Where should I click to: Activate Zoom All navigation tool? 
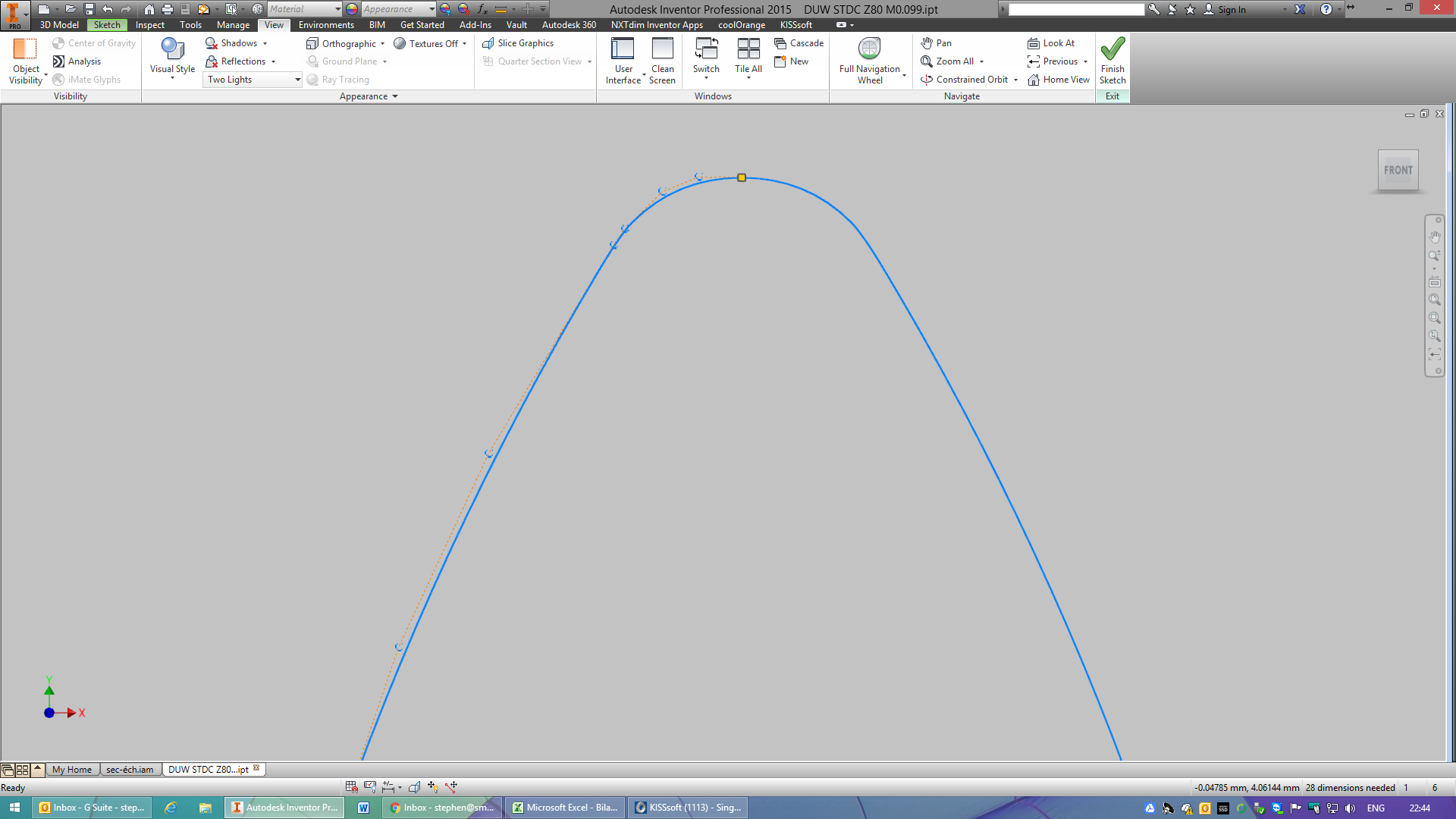click(952, 61)
